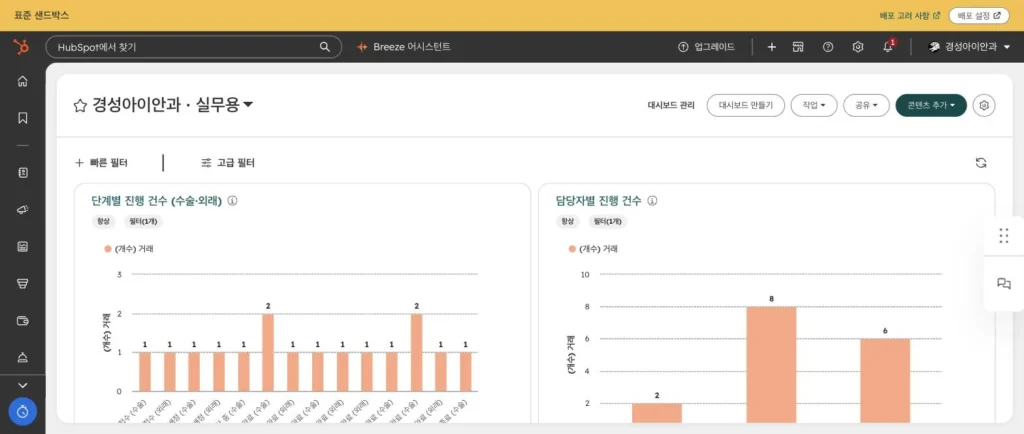Open the 경성아이안과 account menu
The image size is (1024, 434).
(969, 47)
